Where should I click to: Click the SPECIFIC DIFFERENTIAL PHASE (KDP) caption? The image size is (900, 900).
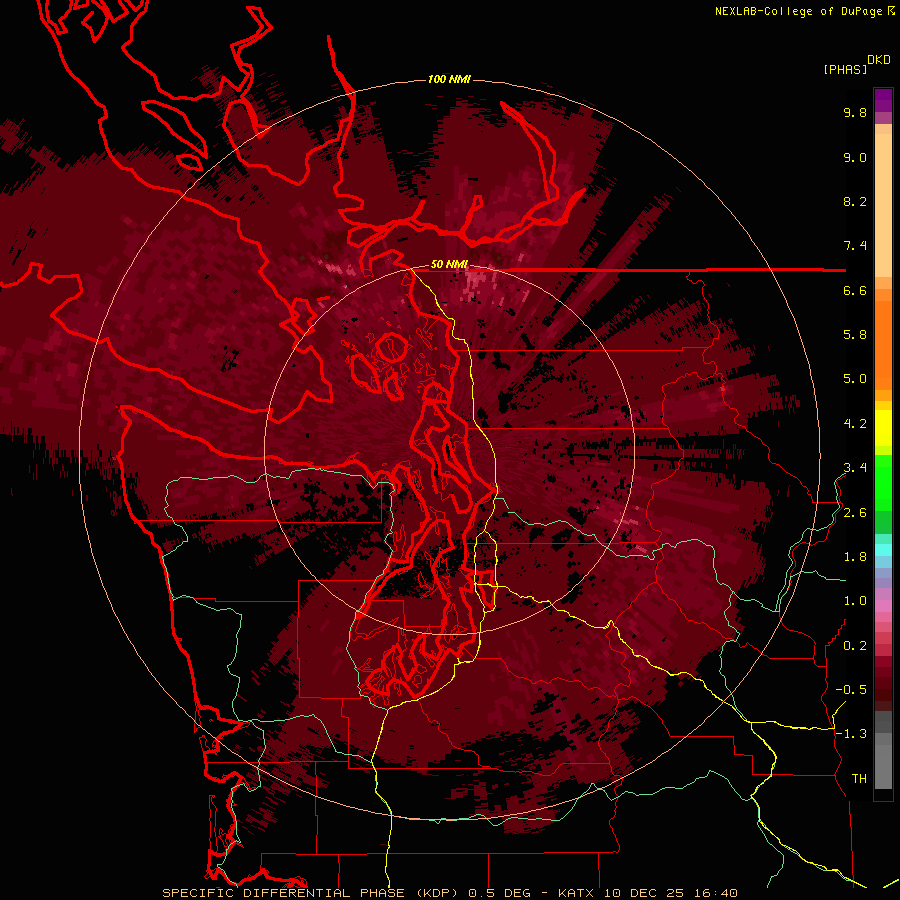click(x=310, y=893)
